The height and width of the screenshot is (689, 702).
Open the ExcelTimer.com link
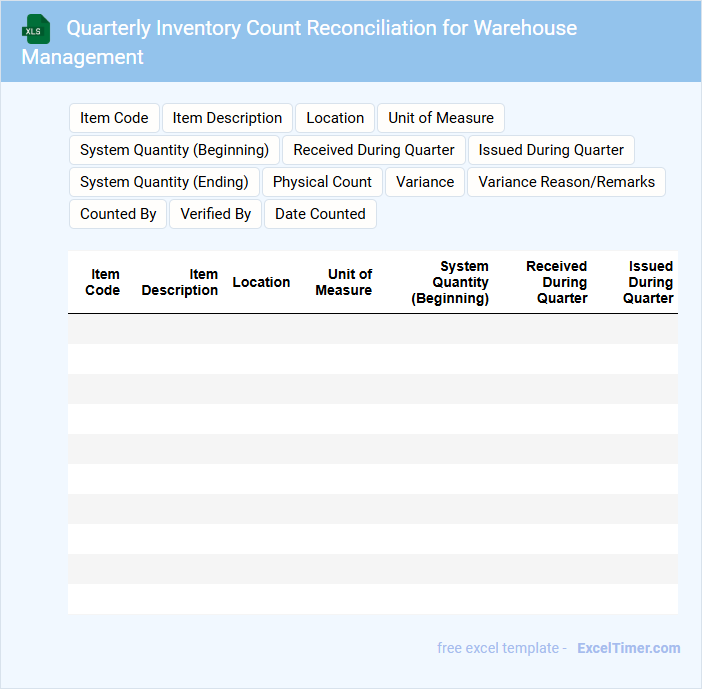click(628, 648)
